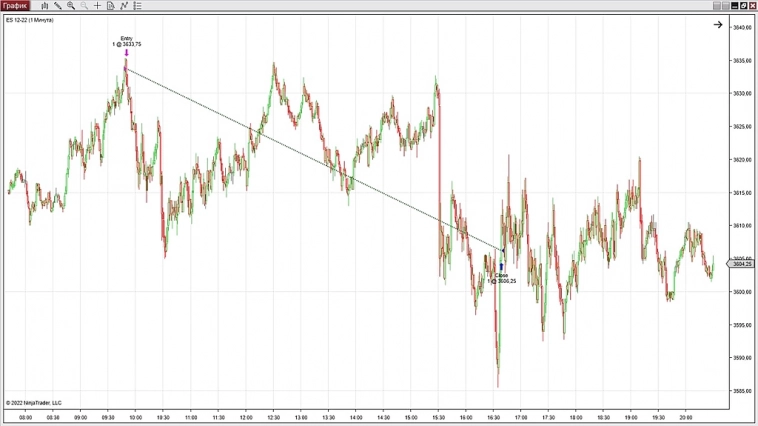Click the 10:00 time axis label

(x=136, y=417)
